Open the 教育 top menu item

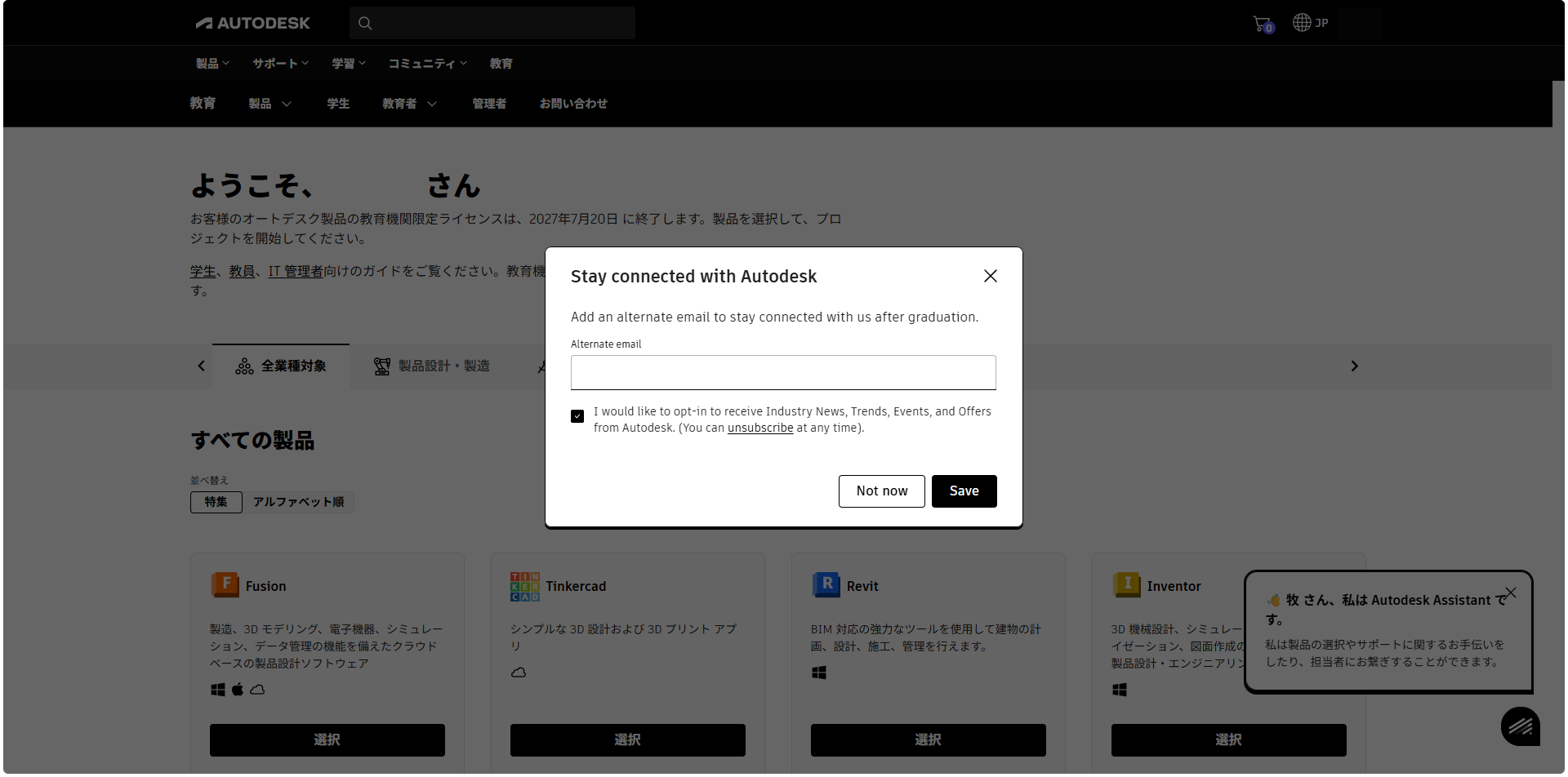501,64
